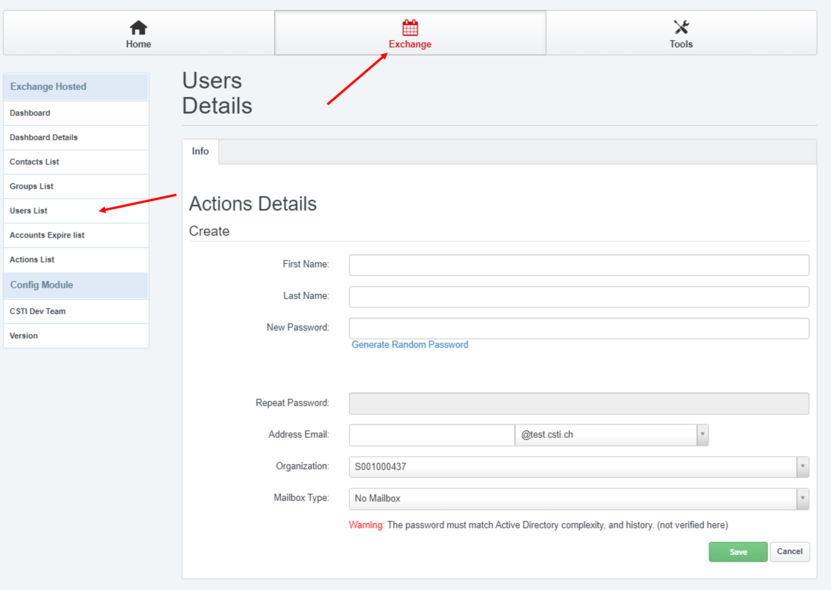This screenshot has height=590, width=831.
Task: Click the Repeat Password label
Action: (292, 403)
